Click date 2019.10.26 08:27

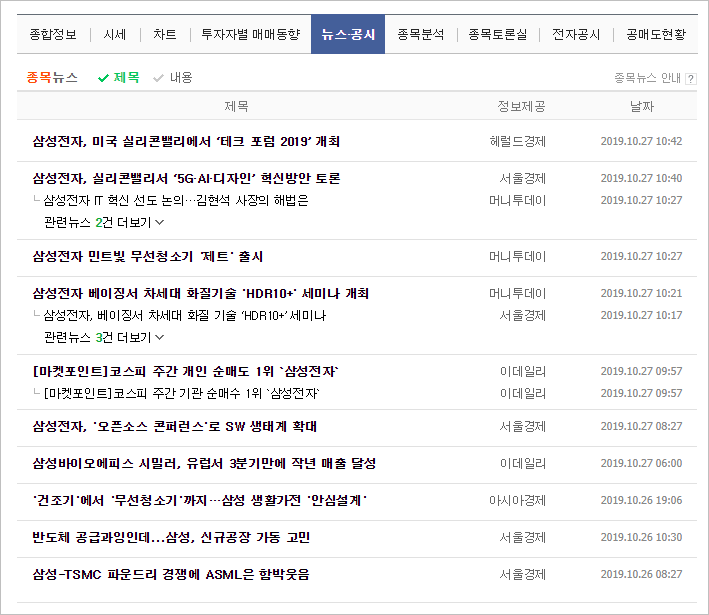tap(641, 575)
